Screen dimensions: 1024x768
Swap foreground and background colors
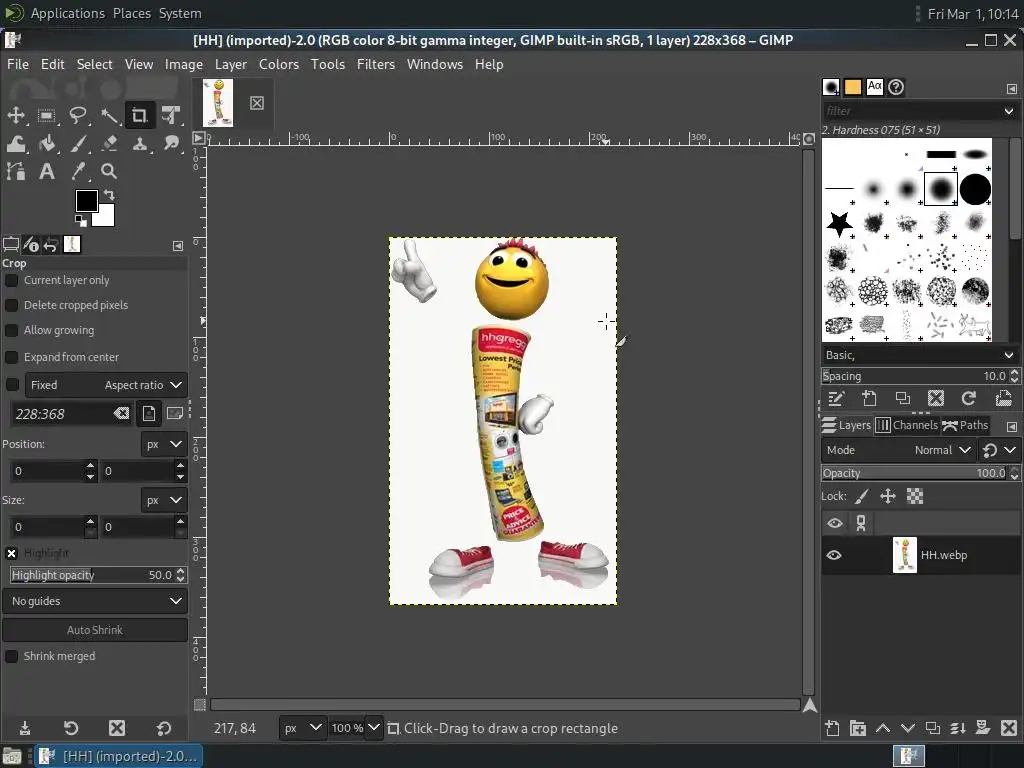tap(109, 195)
